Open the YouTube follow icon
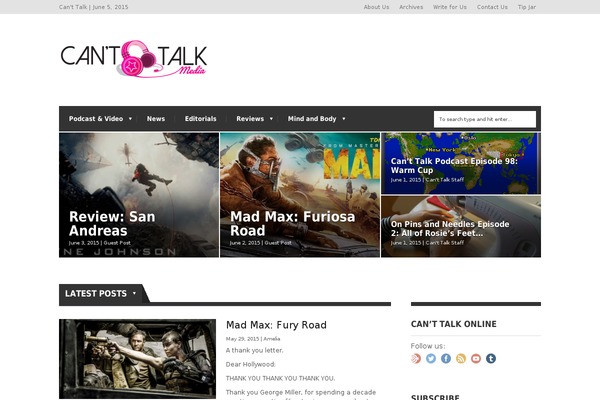The image size is (600, 400). click(x=476, y=358)
